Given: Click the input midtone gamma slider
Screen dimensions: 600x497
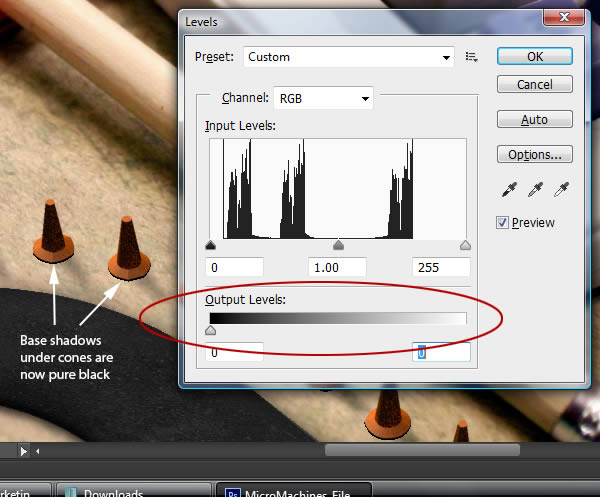Looking at the screenshot, I should click(338, 245).
